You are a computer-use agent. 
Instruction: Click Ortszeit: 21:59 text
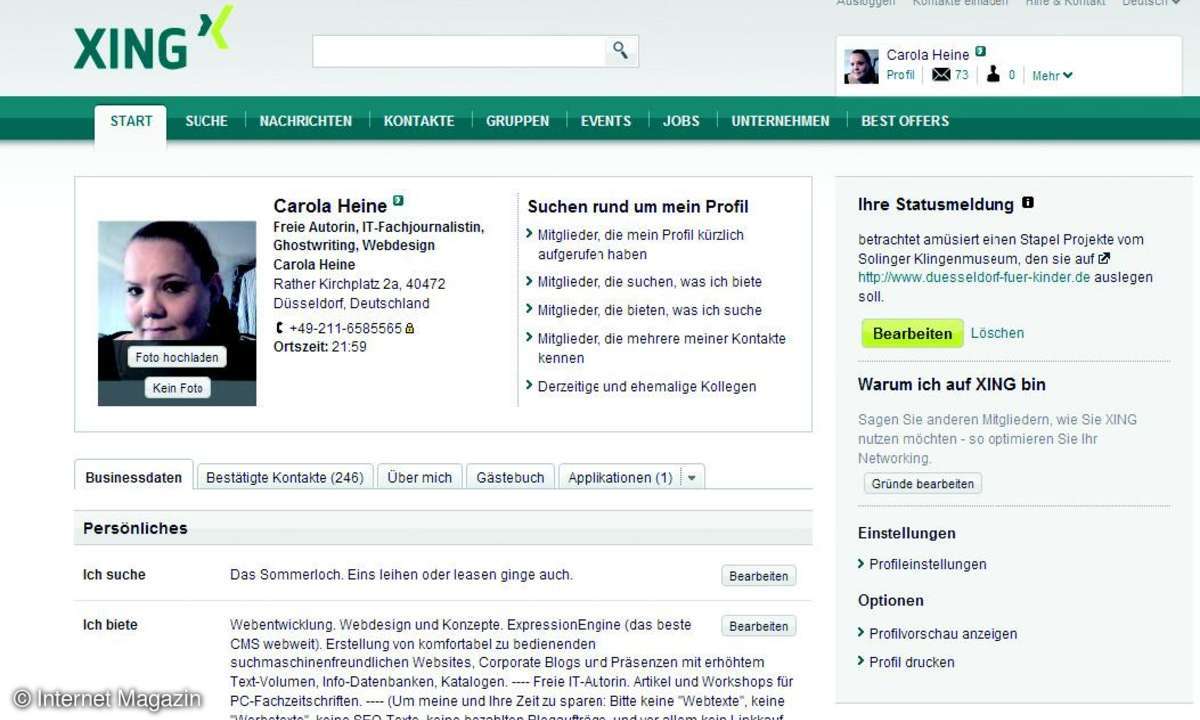pyautogui.click(x=320, y=347)
